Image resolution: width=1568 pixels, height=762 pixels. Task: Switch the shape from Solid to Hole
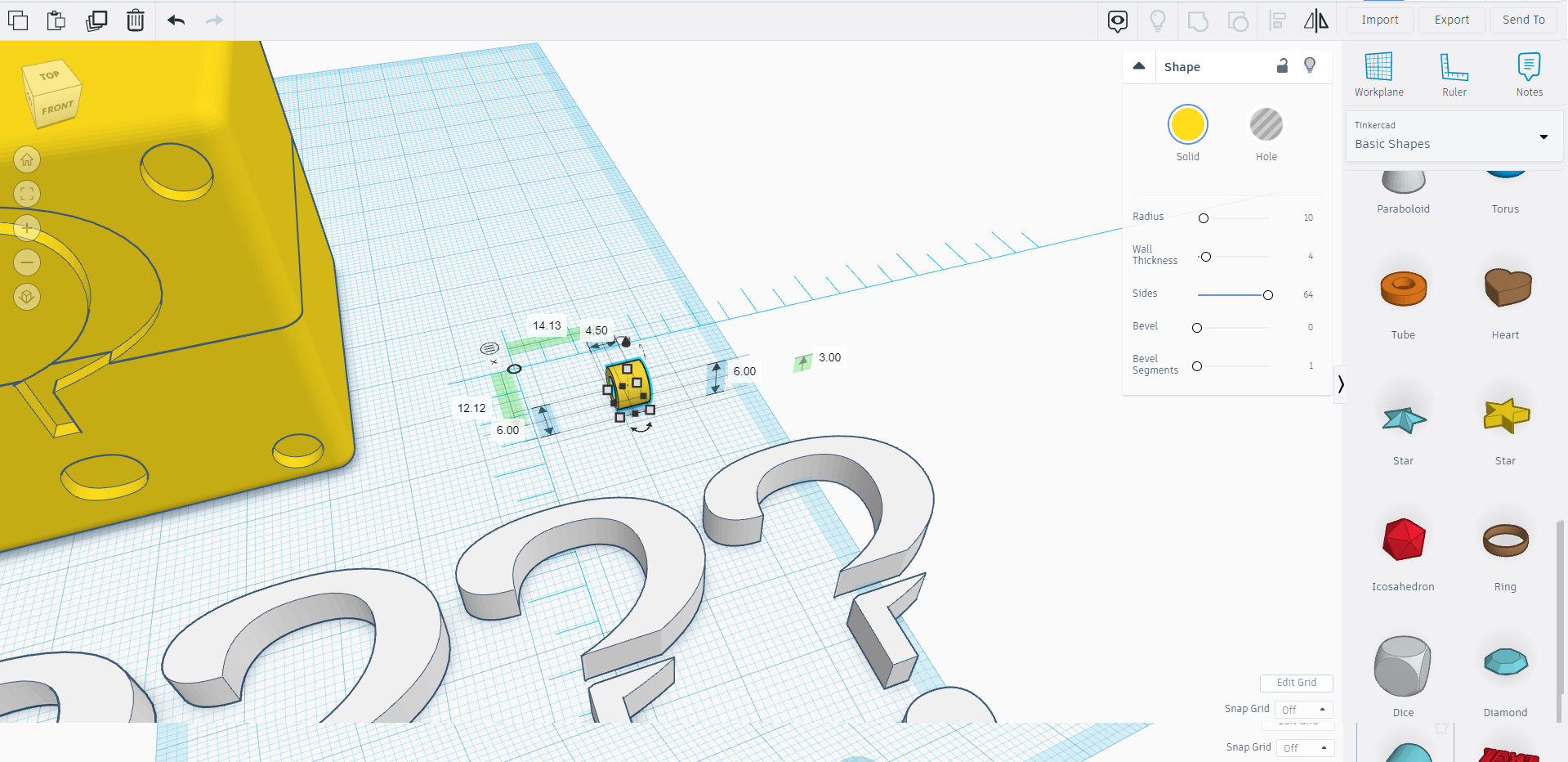pos(1266,124)
